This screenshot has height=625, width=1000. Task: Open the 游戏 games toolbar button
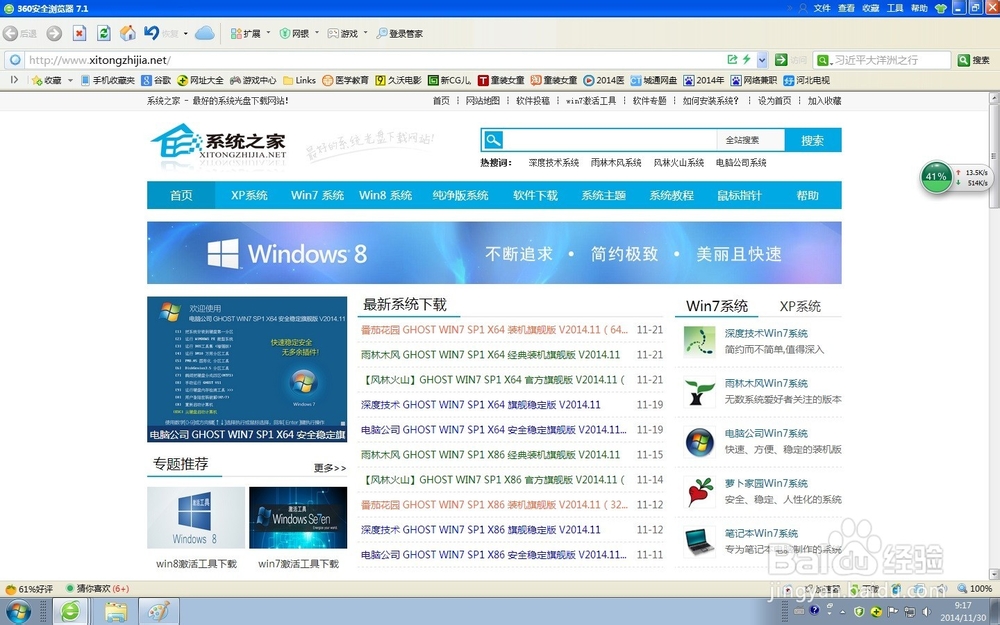click(x=342, y=33)
